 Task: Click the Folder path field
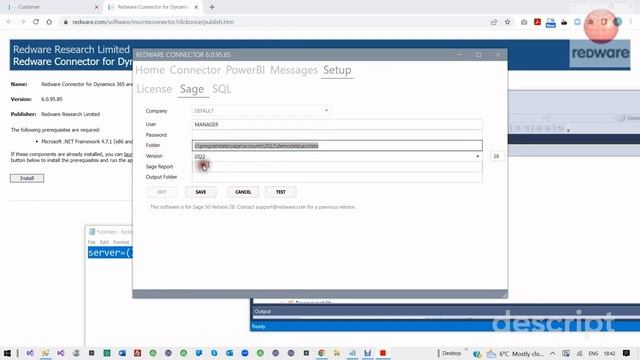337,146
